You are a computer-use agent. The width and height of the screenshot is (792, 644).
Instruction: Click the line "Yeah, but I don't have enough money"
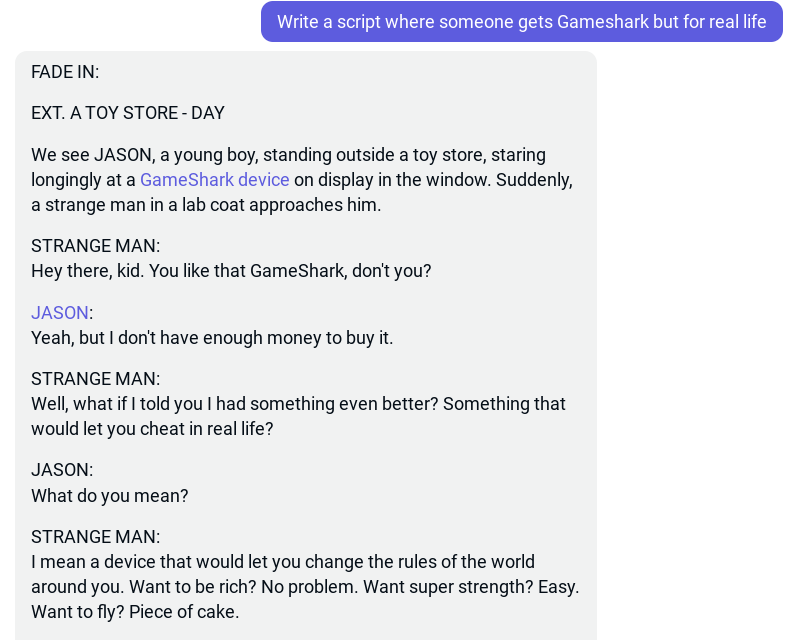[212, 338]
